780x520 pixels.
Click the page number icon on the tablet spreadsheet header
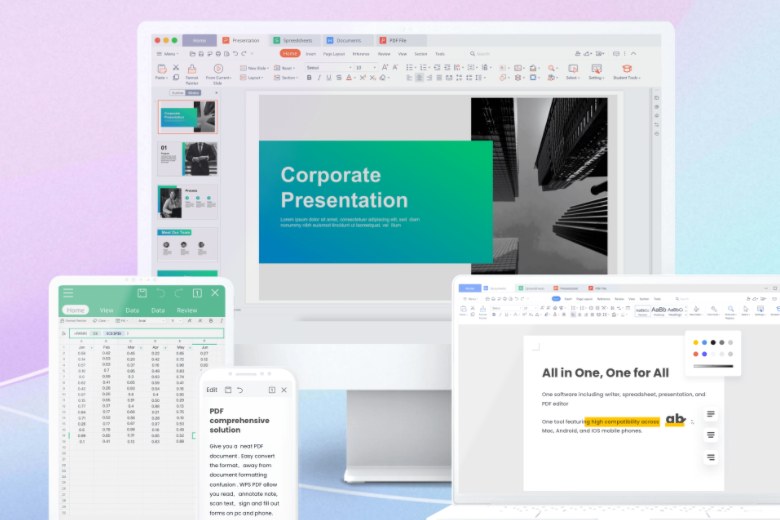click(197, 293)
